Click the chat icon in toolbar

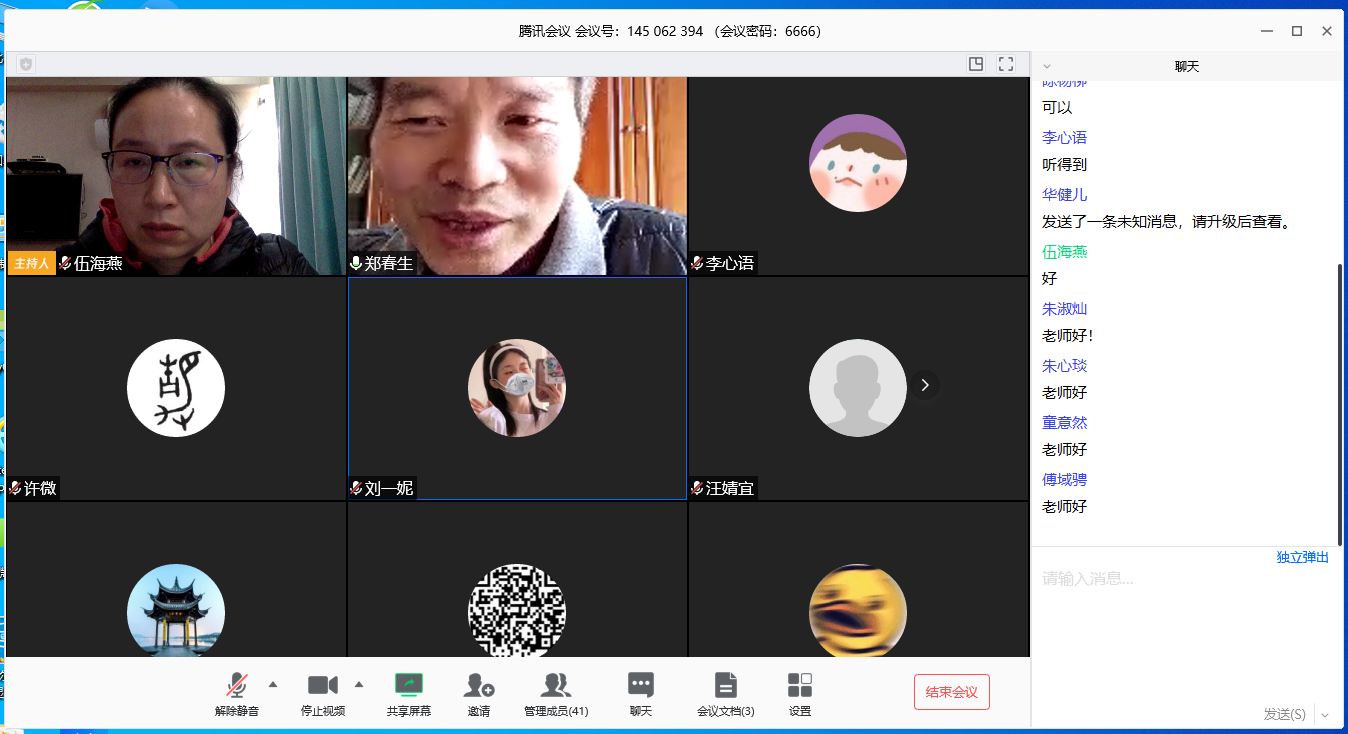[x=640, y=686]
